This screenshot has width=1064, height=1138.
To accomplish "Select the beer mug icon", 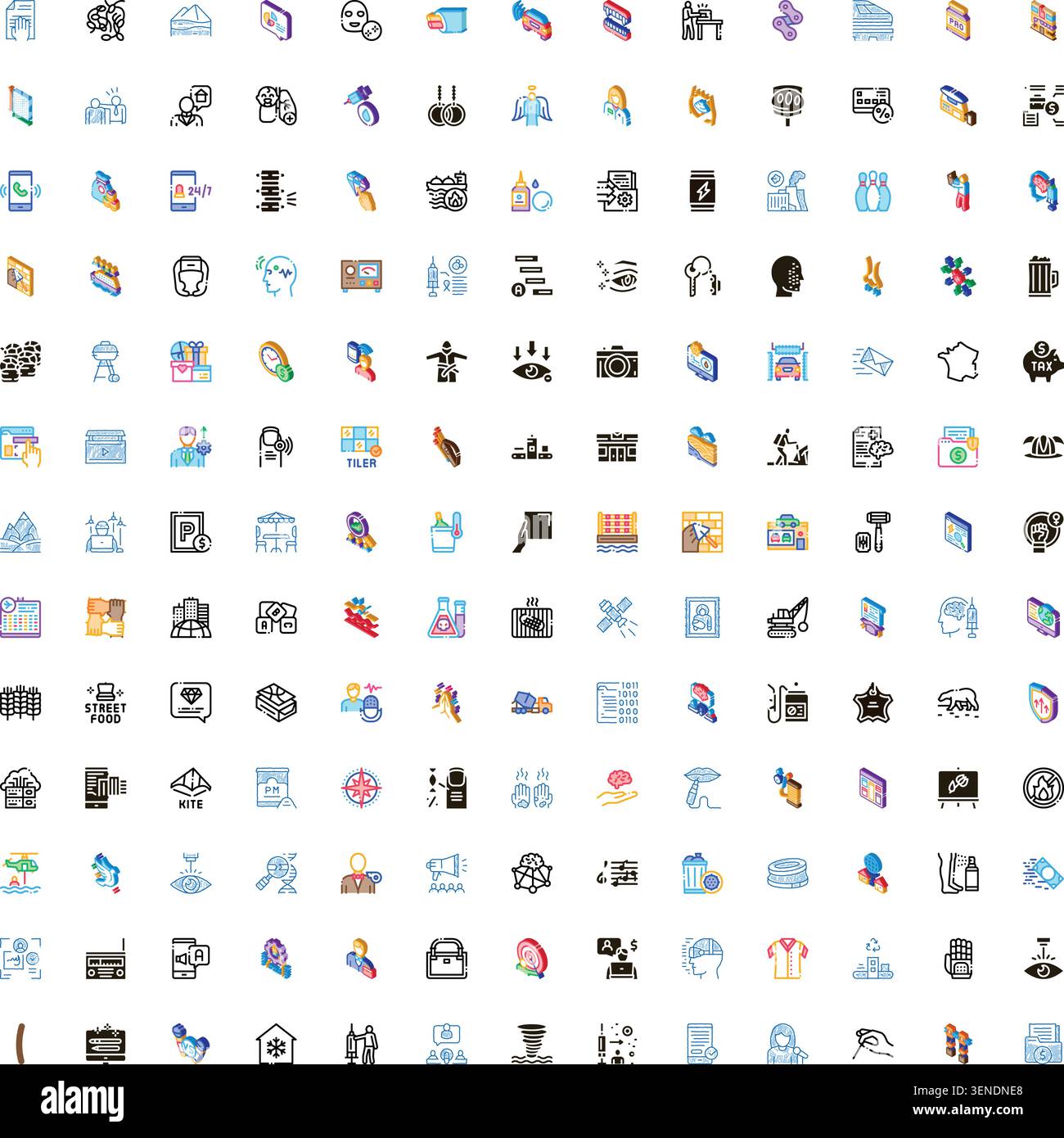I will [1043, 277].
